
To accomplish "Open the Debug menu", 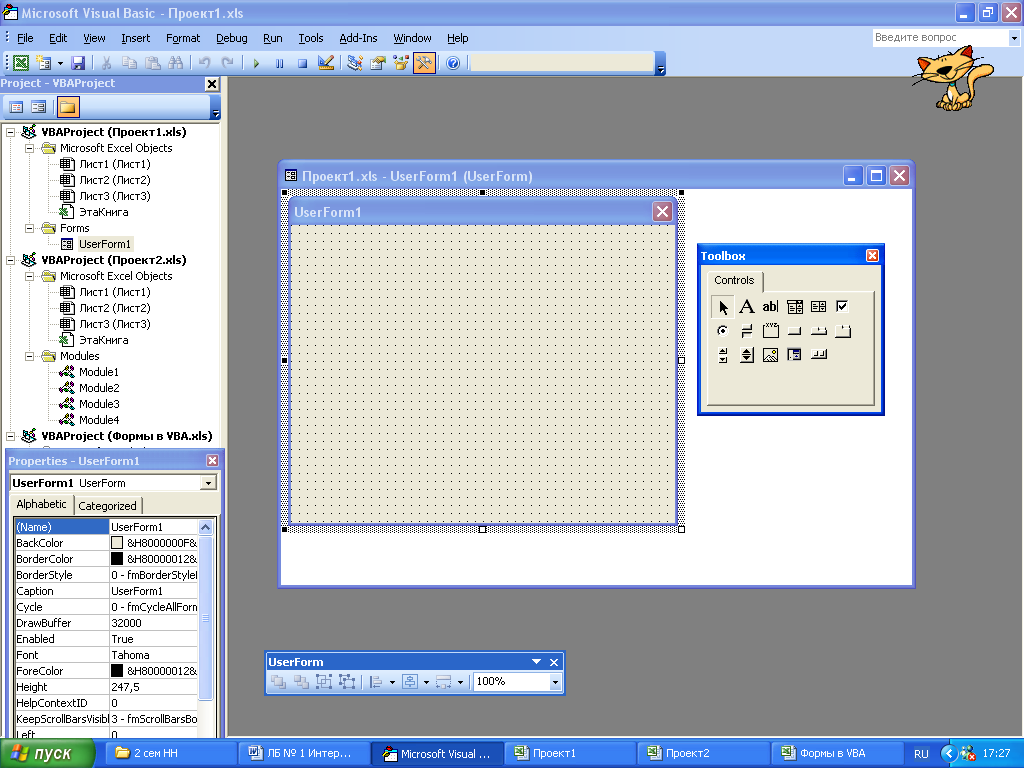I will click(232, 38).
